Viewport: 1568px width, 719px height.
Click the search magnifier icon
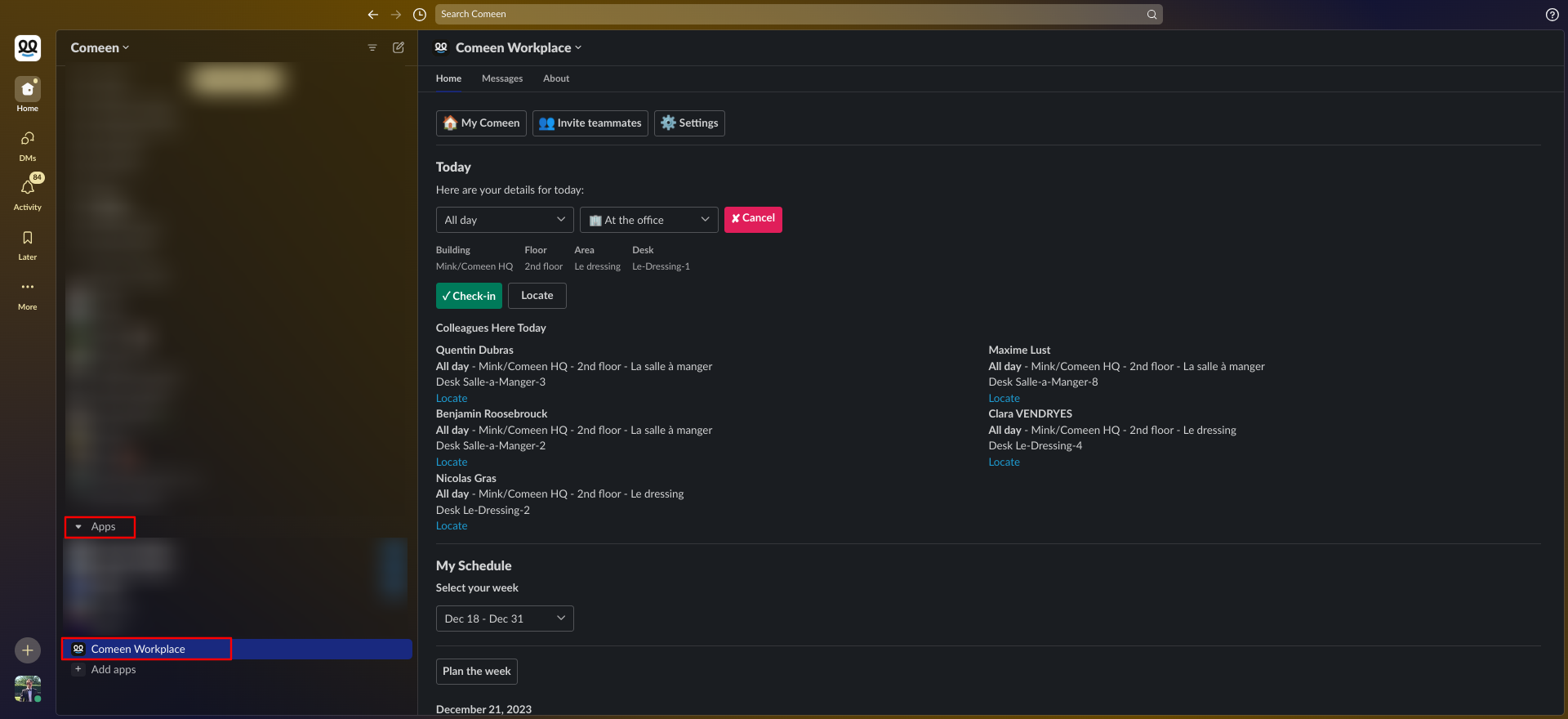point(1151,14)
